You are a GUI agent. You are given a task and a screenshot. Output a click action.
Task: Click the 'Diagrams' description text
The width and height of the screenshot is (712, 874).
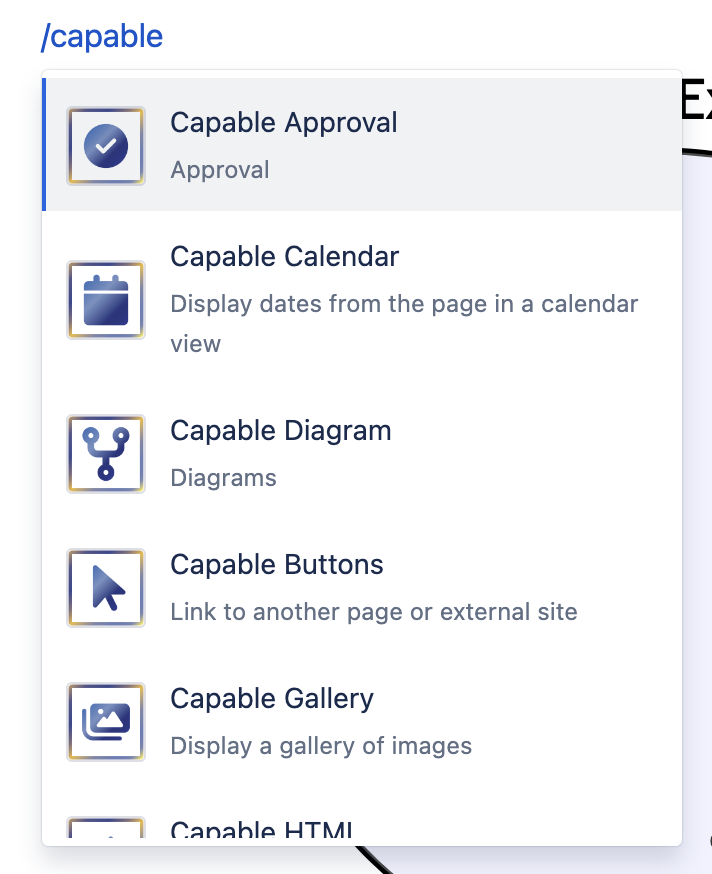(224, 478)
